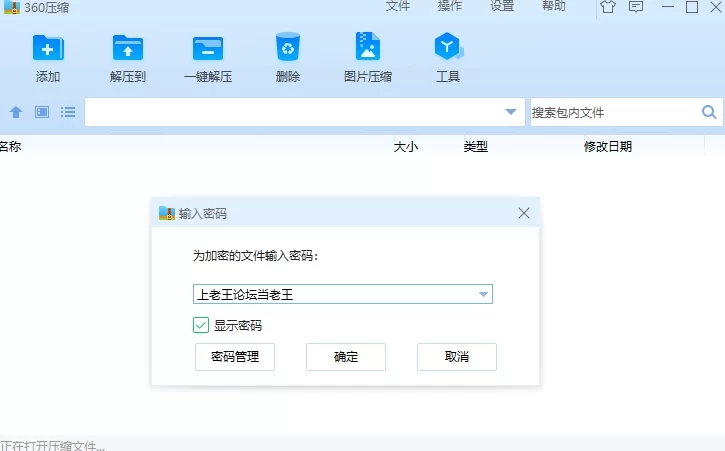
Task: Select the 一键解压 one-click extract icon
Action: (208, 48)
